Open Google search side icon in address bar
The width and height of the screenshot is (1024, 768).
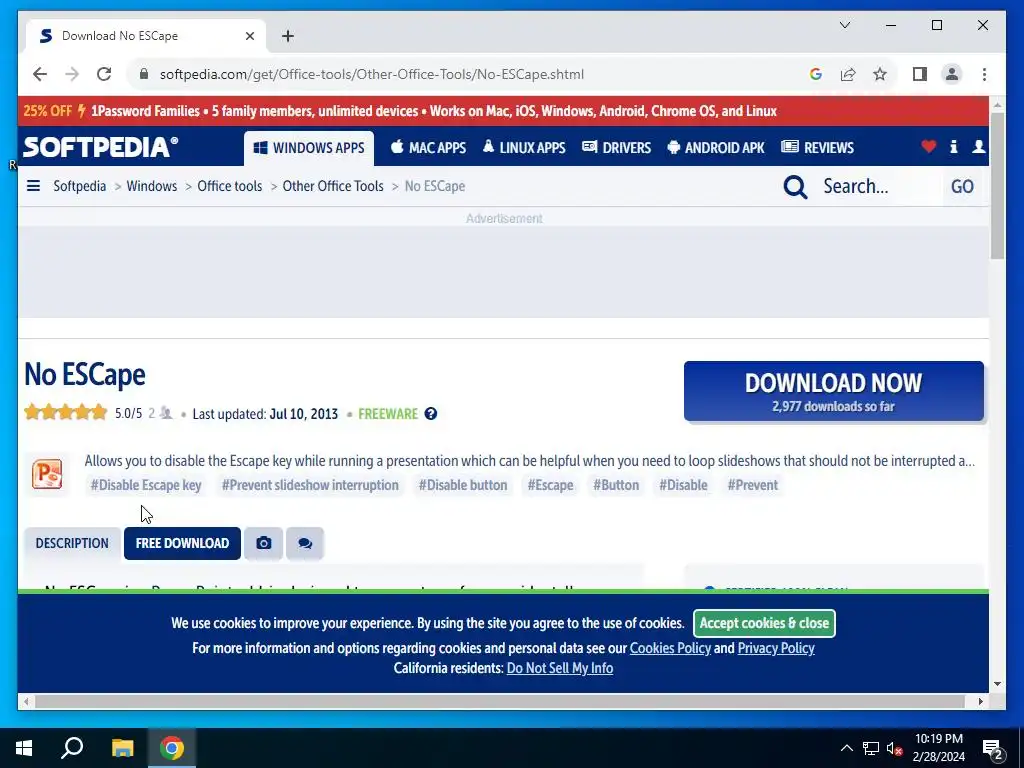(816, 74)
